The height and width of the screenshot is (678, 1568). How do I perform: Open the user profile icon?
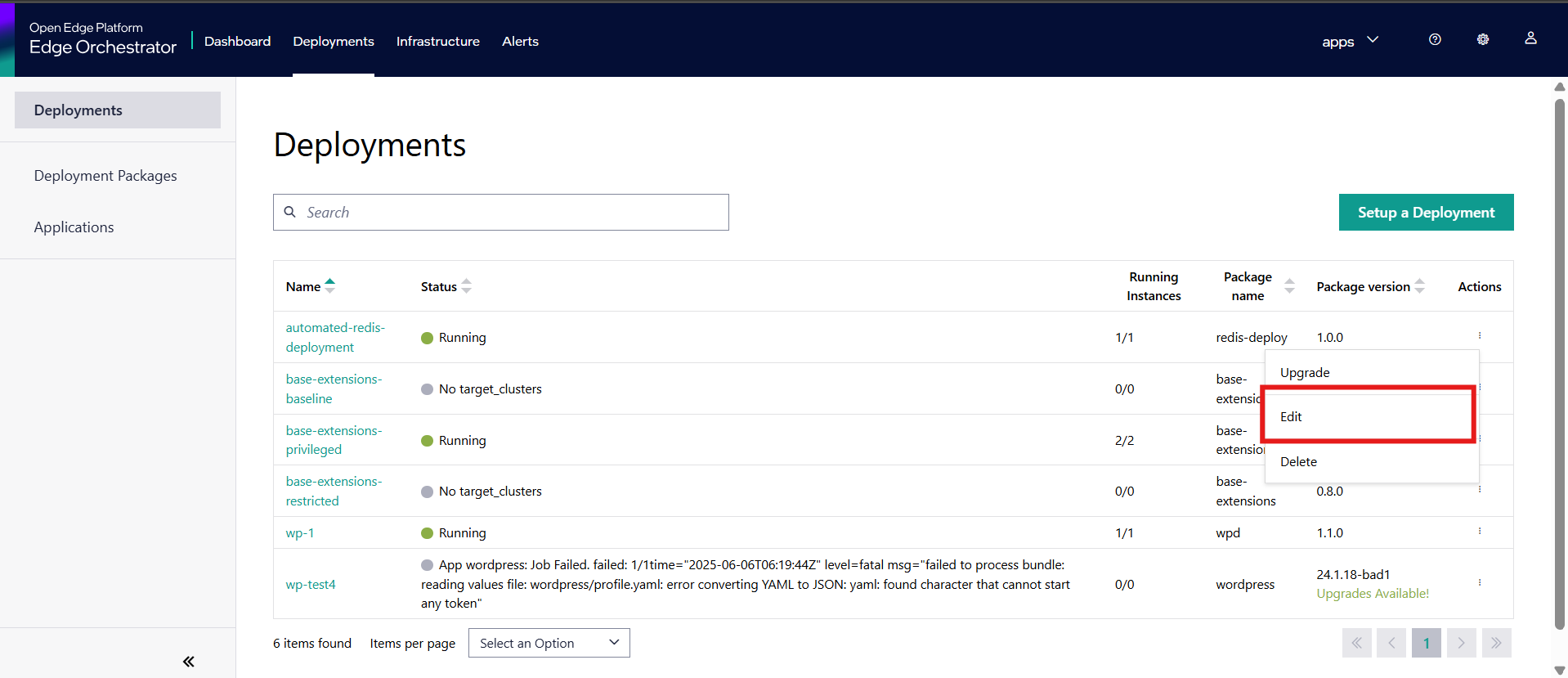[x=1530, y=38]
